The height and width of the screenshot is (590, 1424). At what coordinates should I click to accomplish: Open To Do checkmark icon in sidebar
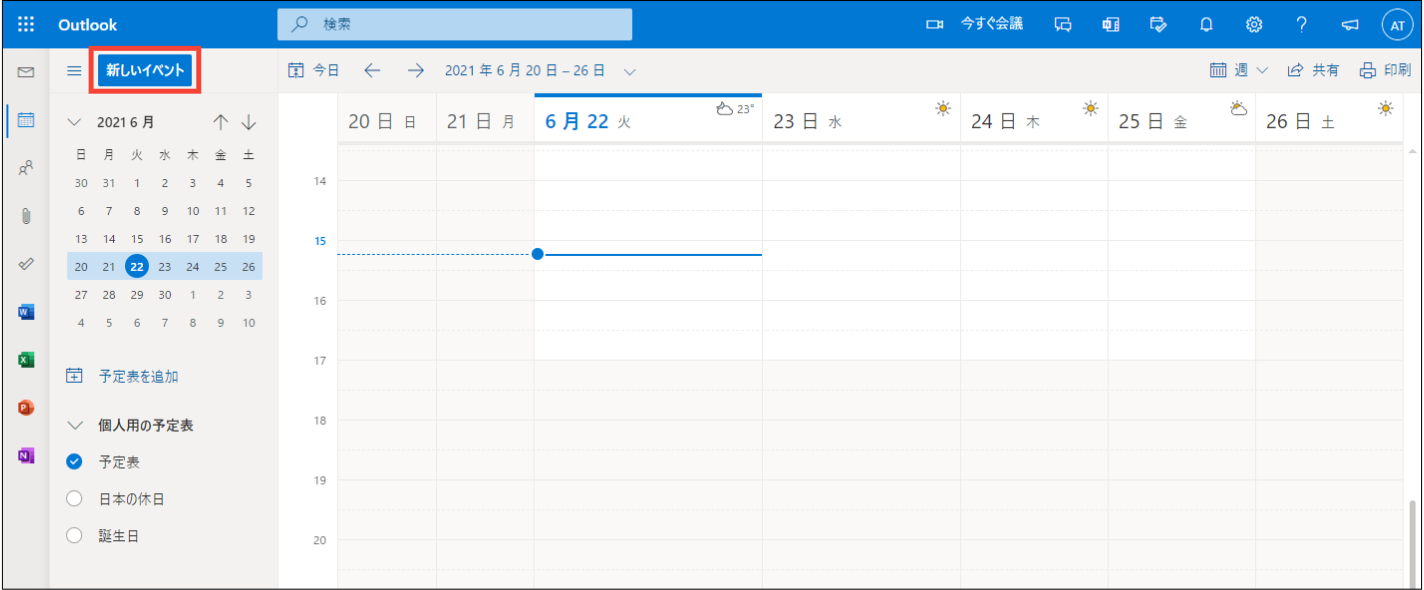point(26,264)
